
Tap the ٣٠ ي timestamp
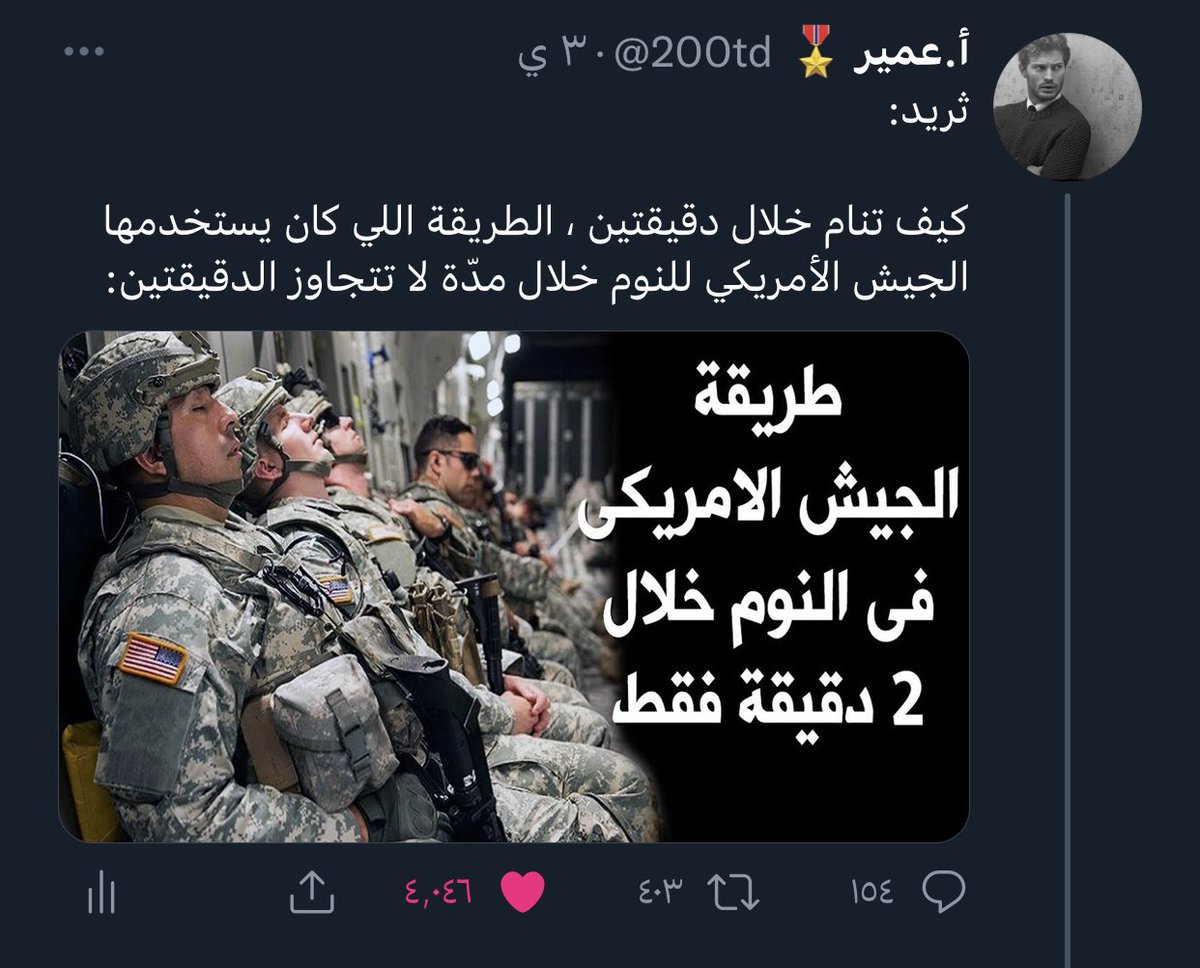coord(571,58)
